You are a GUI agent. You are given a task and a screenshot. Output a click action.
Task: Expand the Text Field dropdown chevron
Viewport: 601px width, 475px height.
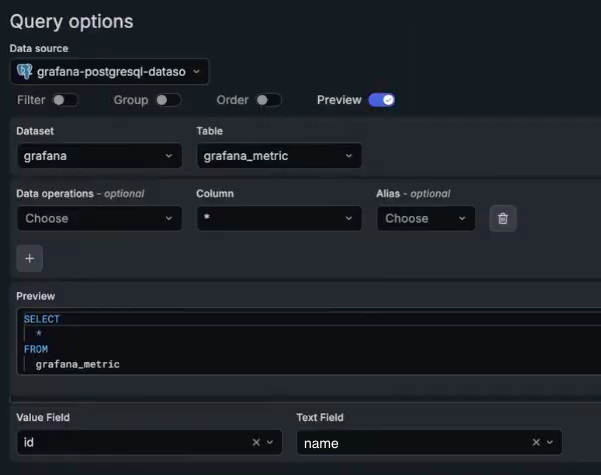click(x=550, y=442)
